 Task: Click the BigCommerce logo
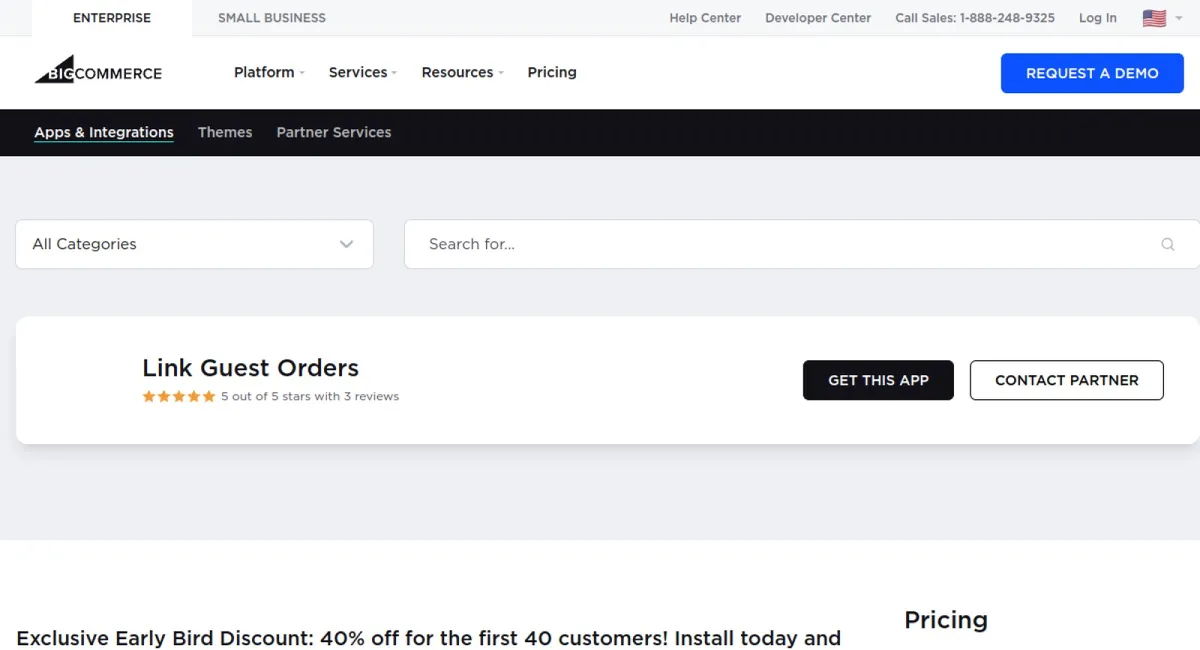click(98, 72)
